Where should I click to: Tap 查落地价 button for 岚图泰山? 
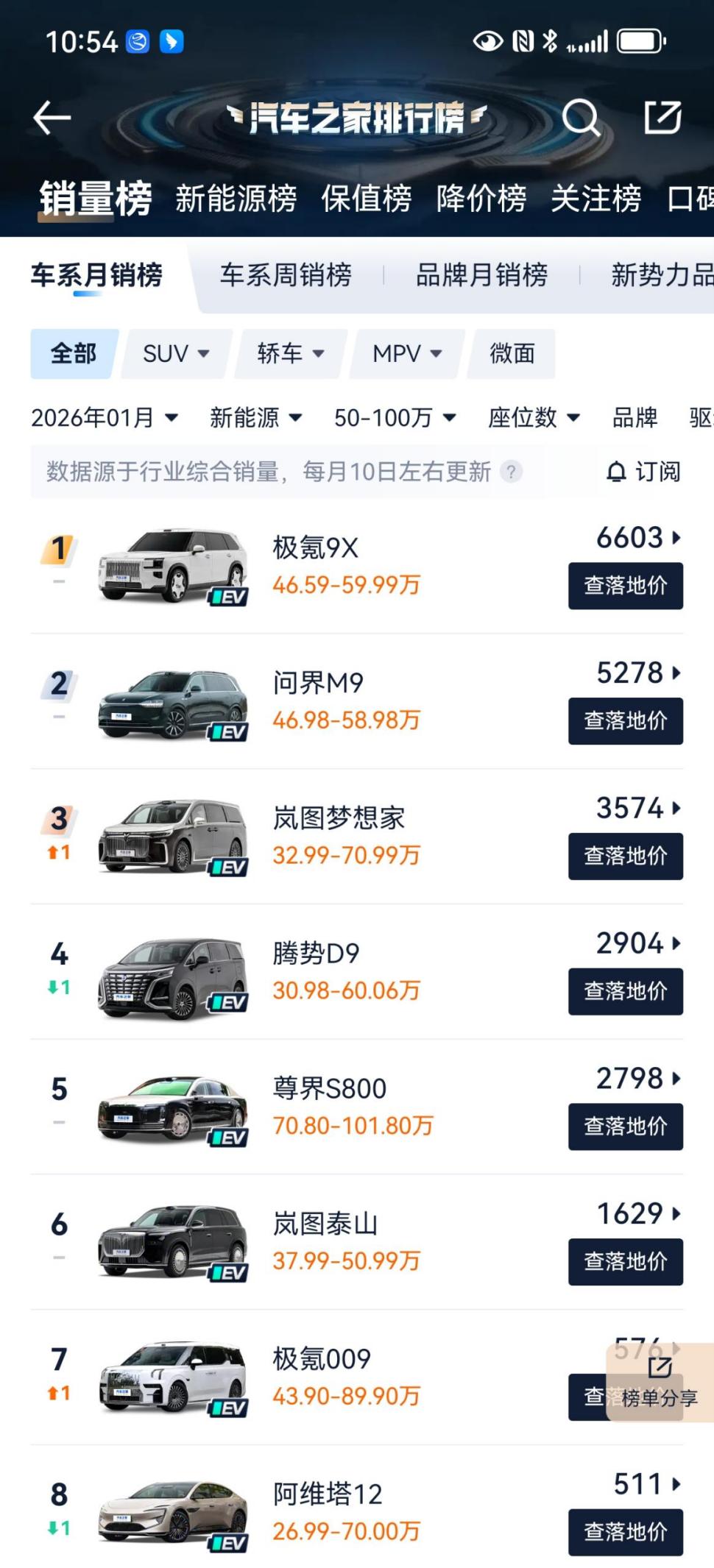(625, 1262)
